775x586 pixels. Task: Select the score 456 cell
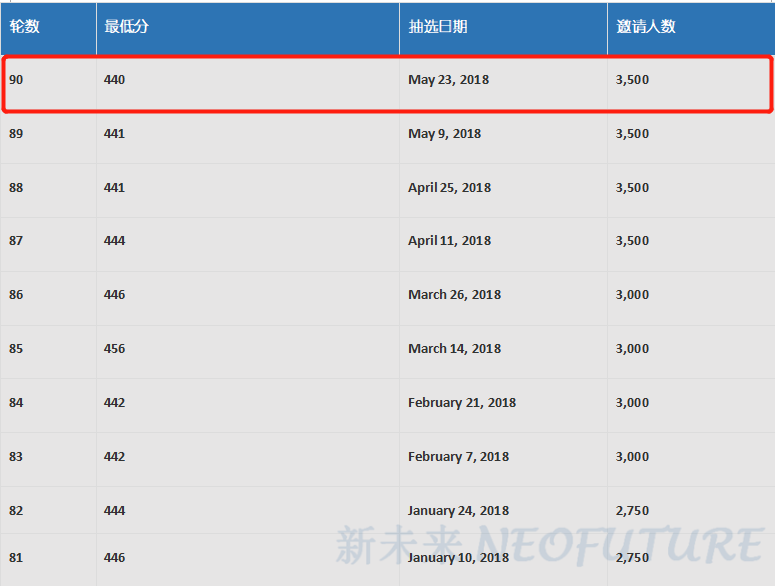click(x=114, y=349)
